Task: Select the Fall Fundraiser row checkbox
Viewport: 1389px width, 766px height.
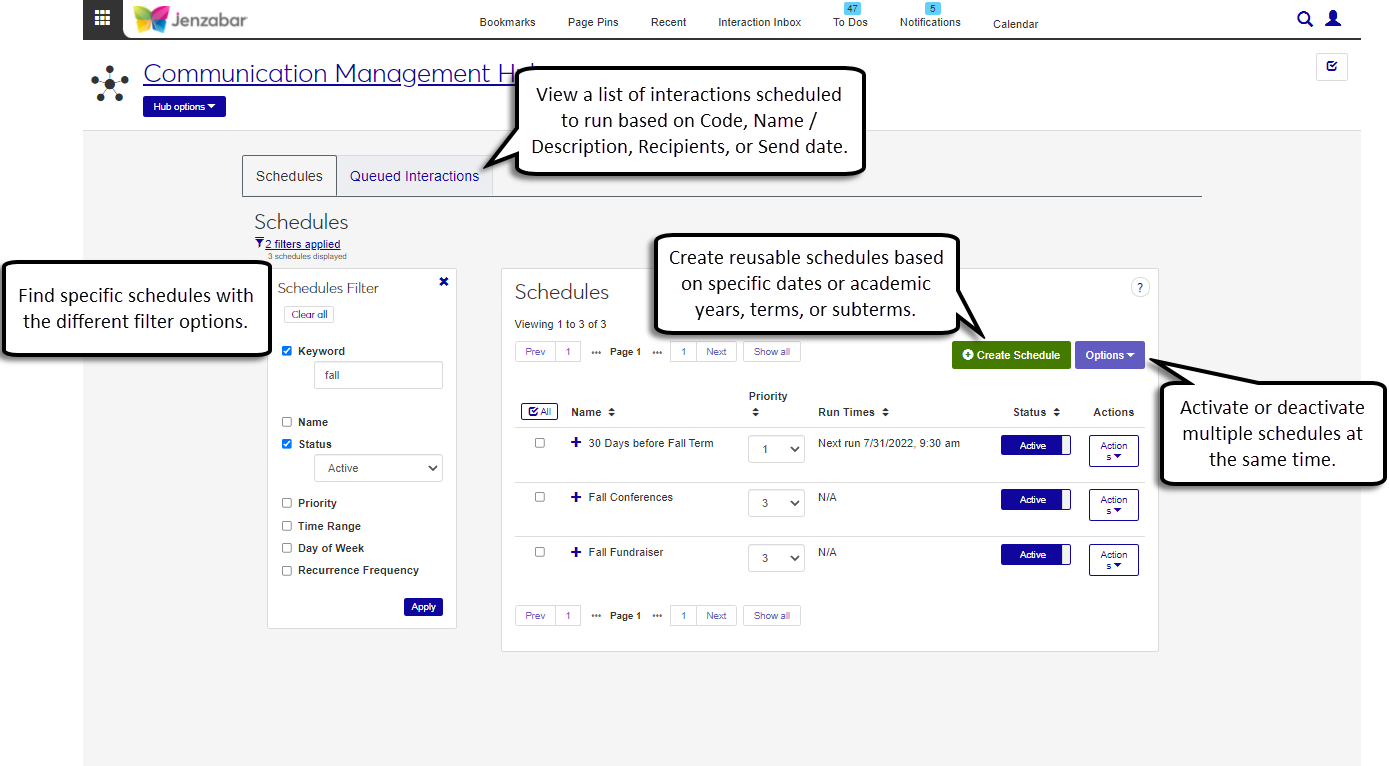Action: (540, 552)
